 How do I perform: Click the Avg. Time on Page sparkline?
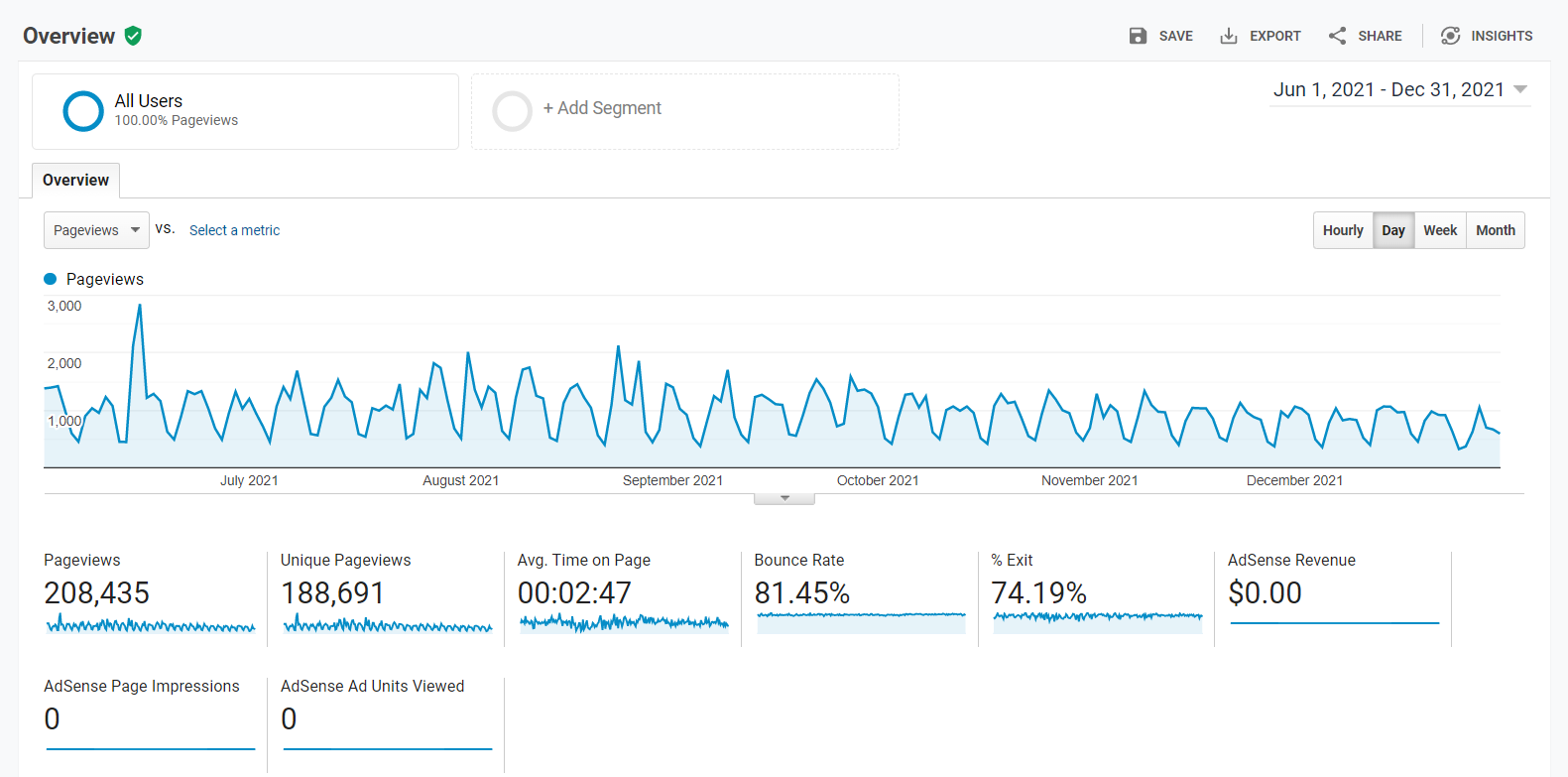625,624
